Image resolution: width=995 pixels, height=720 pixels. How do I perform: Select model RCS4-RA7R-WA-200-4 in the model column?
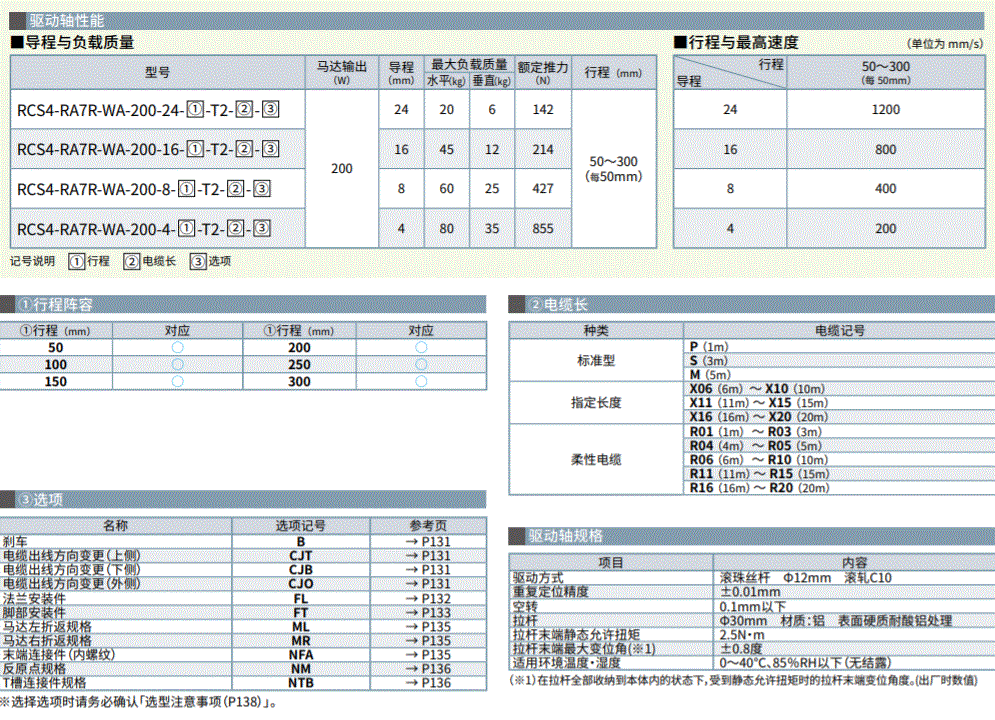[144, 228]
